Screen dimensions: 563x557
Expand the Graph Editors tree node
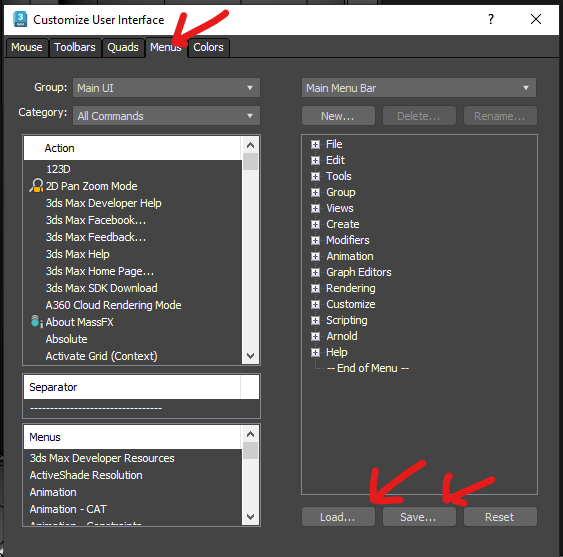(315, 272)
